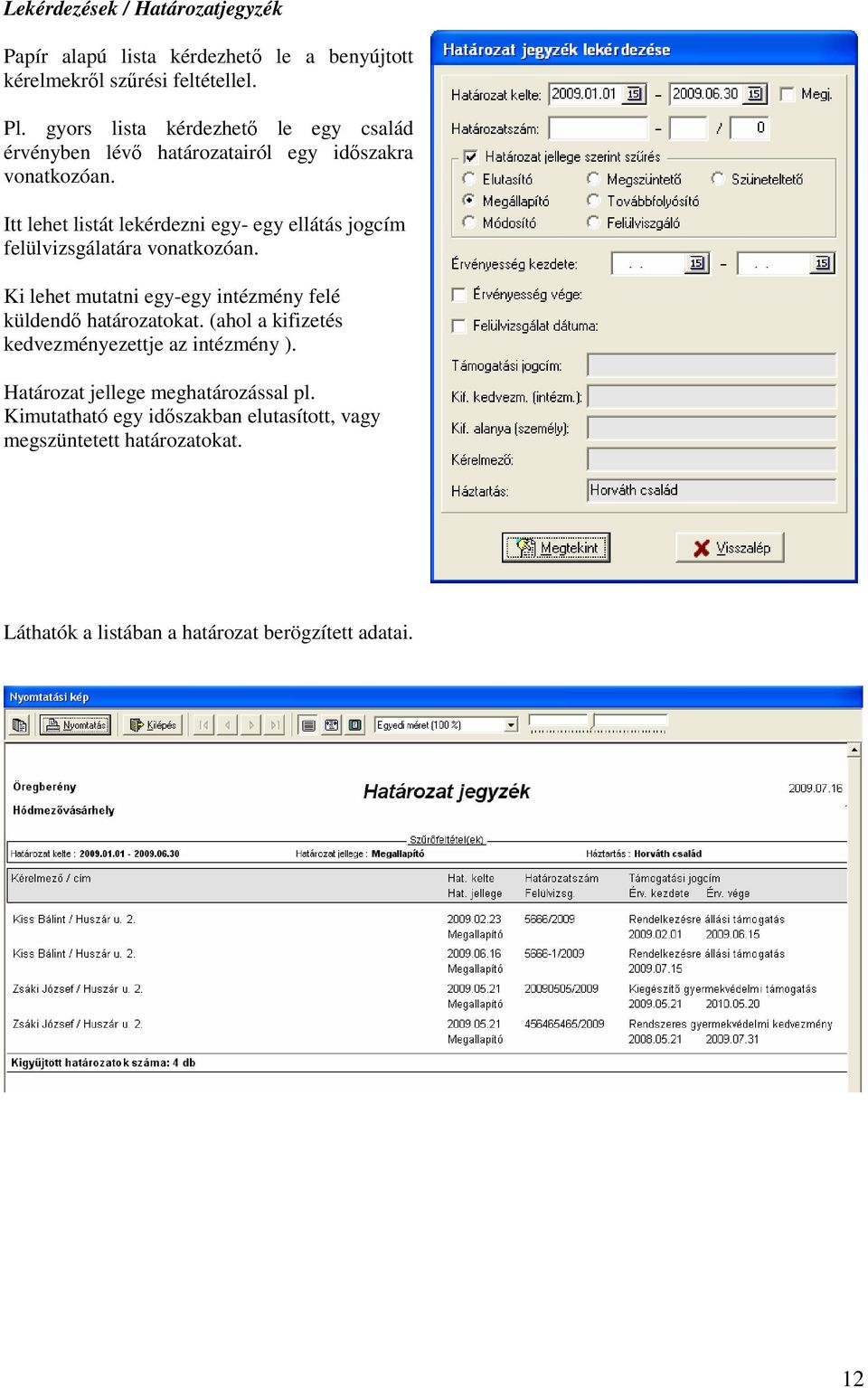Select the Szüneteltető radio option

coord(718,179)
